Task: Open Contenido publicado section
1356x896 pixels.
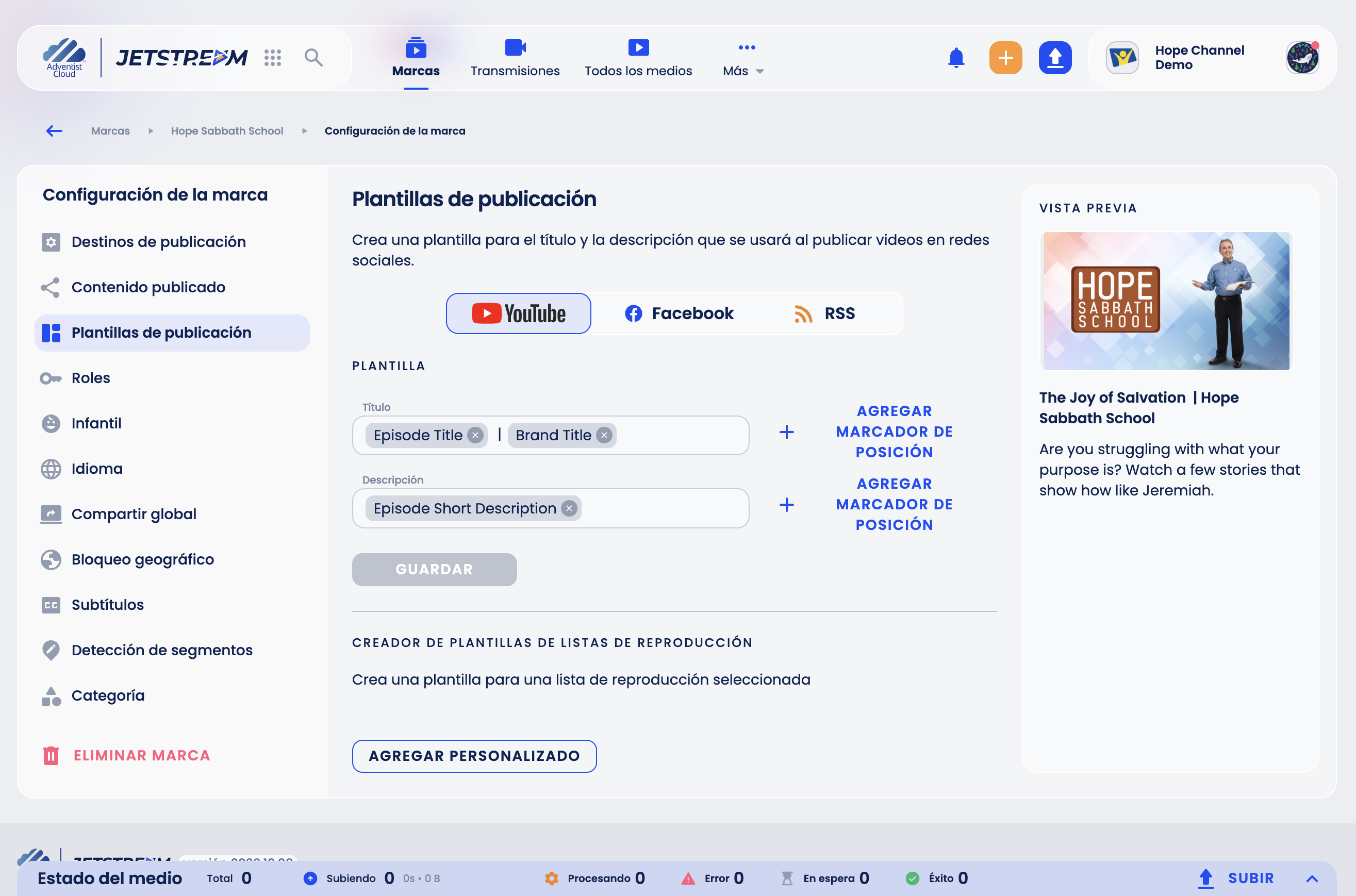Action: (x=172, y=288)
